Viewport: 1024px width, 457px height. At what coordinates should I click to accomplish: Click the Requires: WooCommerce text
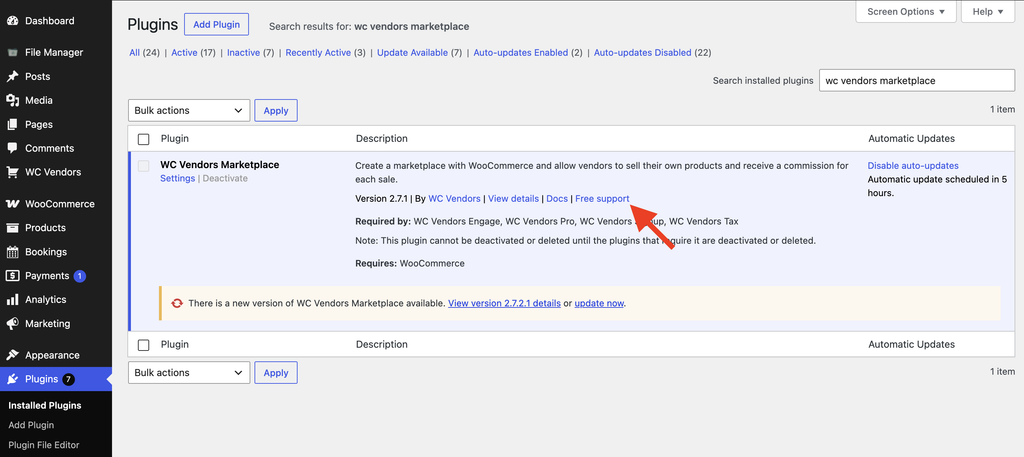(410, 264)
